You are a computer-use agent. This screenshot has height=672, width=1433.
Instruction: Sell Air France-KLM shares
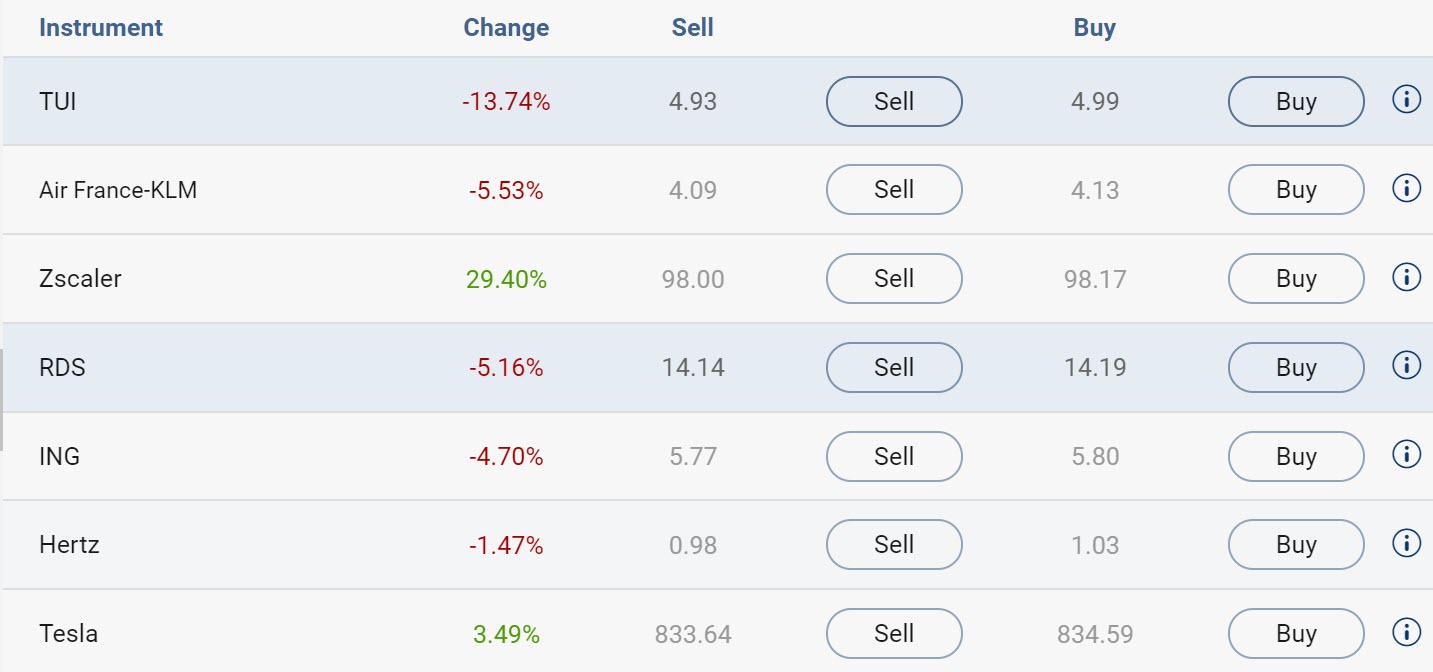click(893, 189)
